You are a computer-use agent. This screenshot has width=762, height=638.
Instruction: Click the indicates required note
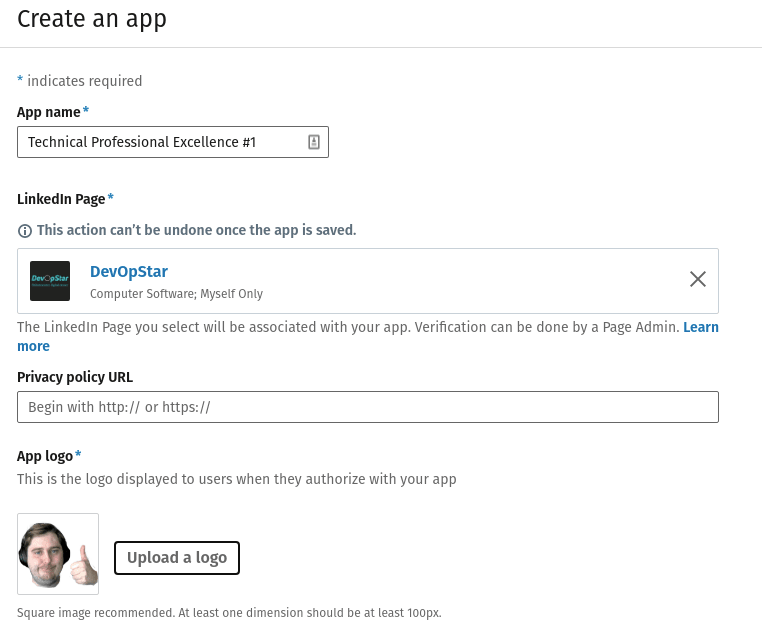click(x=84, y=81)
